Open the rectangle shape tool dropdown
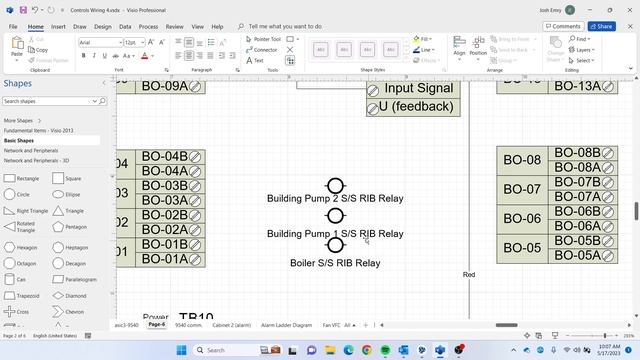The image size is (640, 360). click(298, 39)
